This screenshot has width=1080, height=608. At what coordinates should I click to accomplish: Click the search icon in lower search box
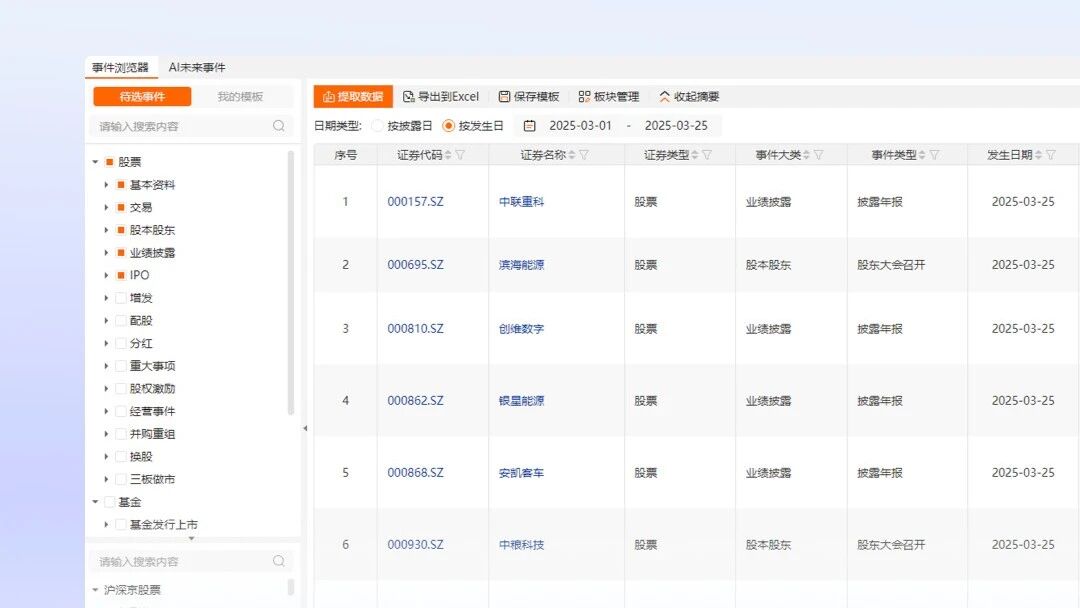[279, 561]
